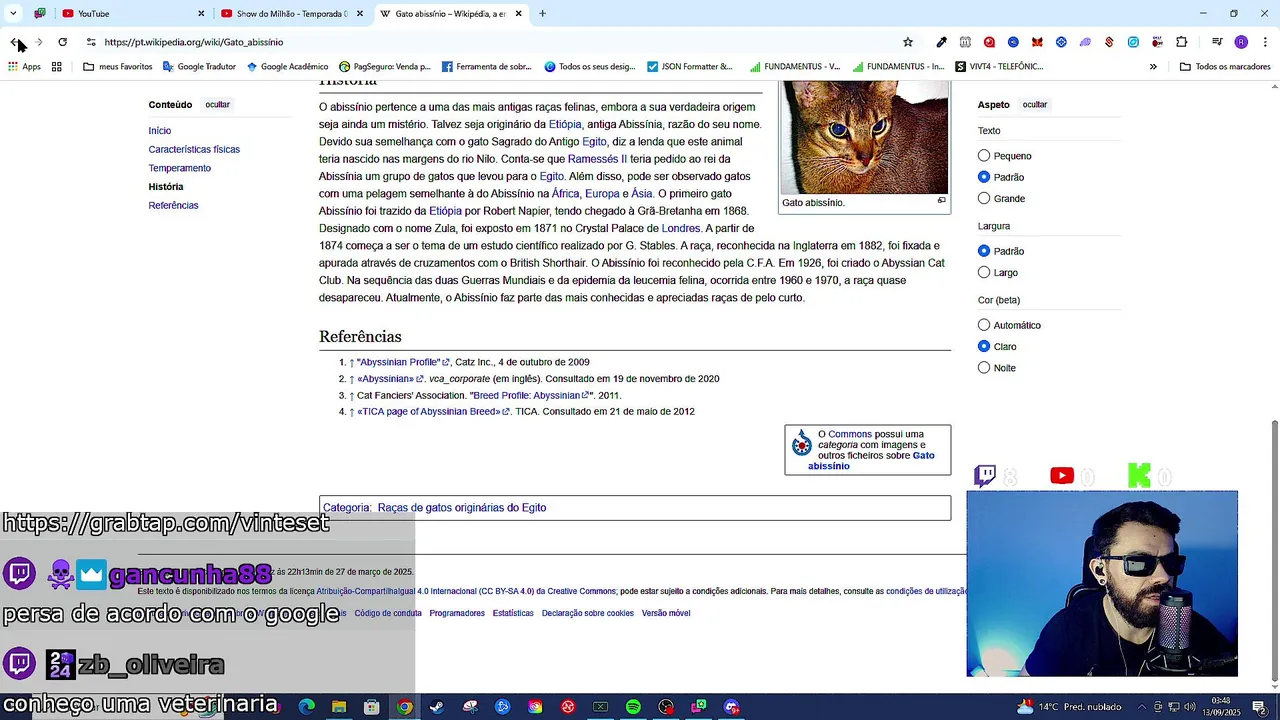This screenshot has height=720, width=1280.
Task: Launch Steam from the taskbar
Action: (437, 707)
